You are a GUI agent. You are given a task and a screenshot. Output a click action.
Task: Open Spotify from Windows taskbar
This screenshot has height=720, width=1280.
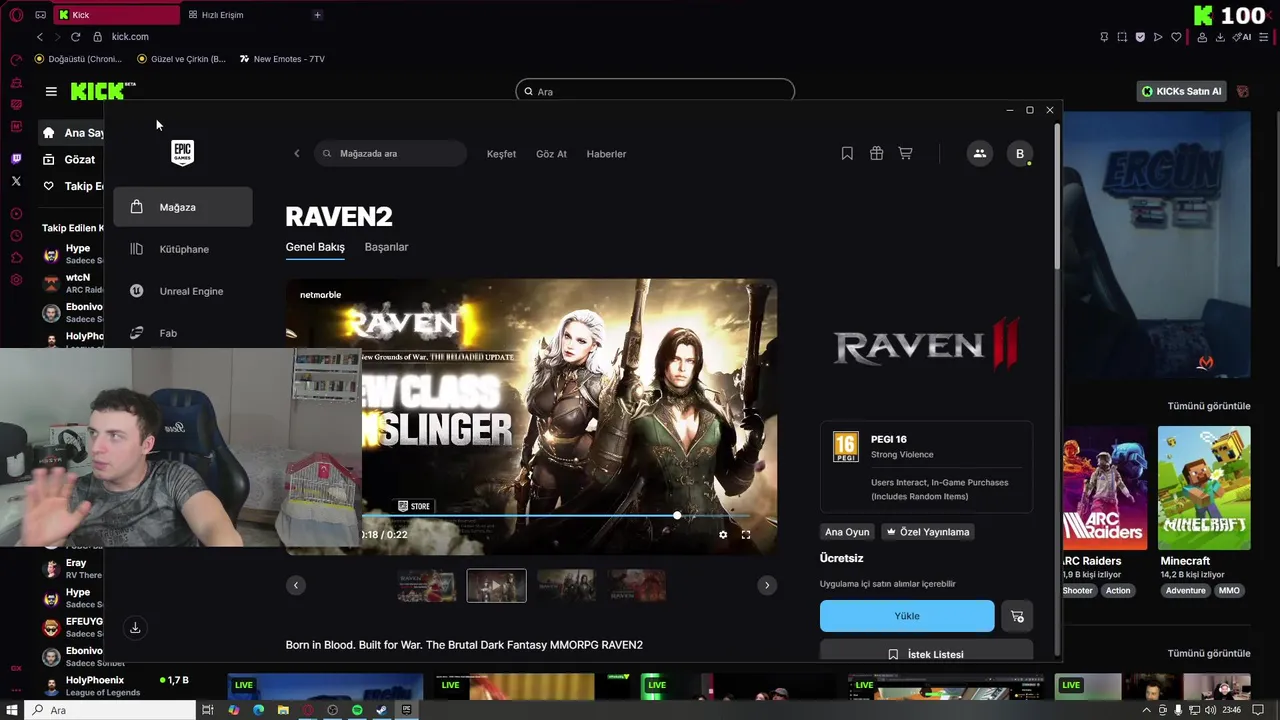click(357, 710)
